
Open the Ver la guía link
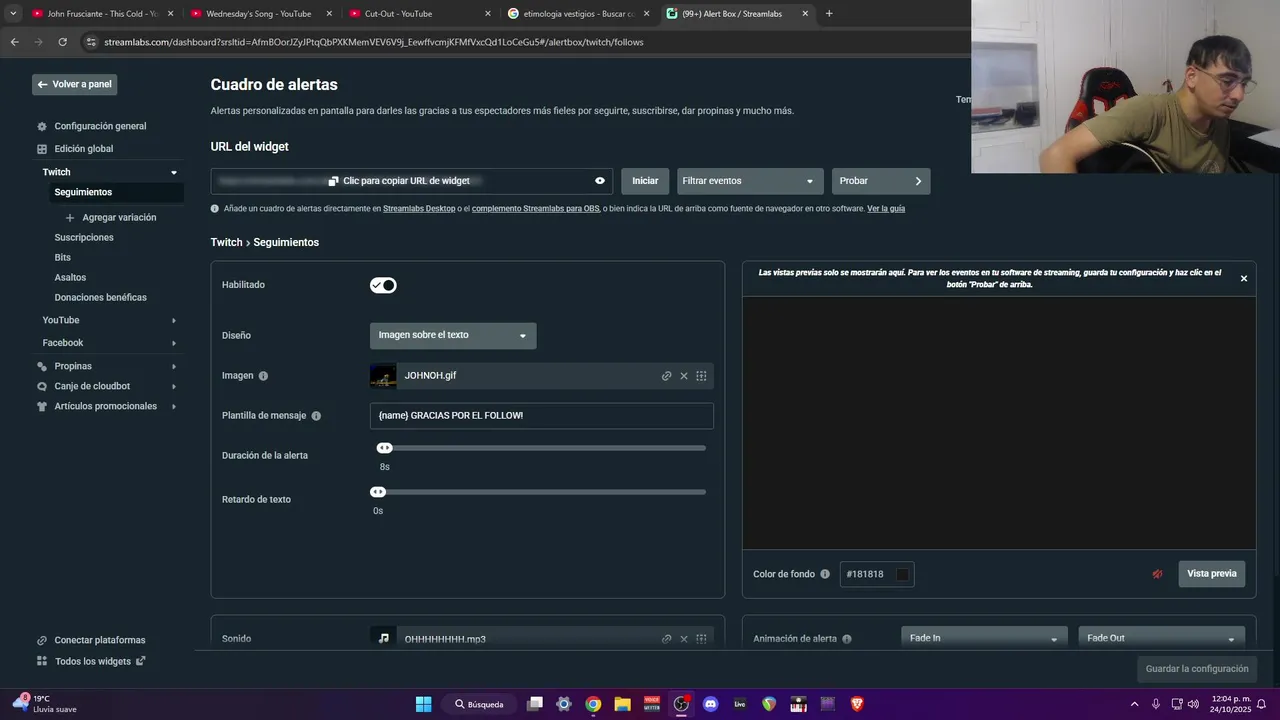pos(886,209)
